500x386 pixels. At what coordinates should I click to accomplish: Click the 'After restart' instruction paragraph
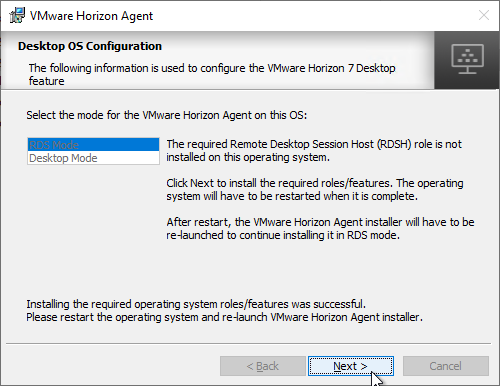pyautogui.click(x=320, y=228)
